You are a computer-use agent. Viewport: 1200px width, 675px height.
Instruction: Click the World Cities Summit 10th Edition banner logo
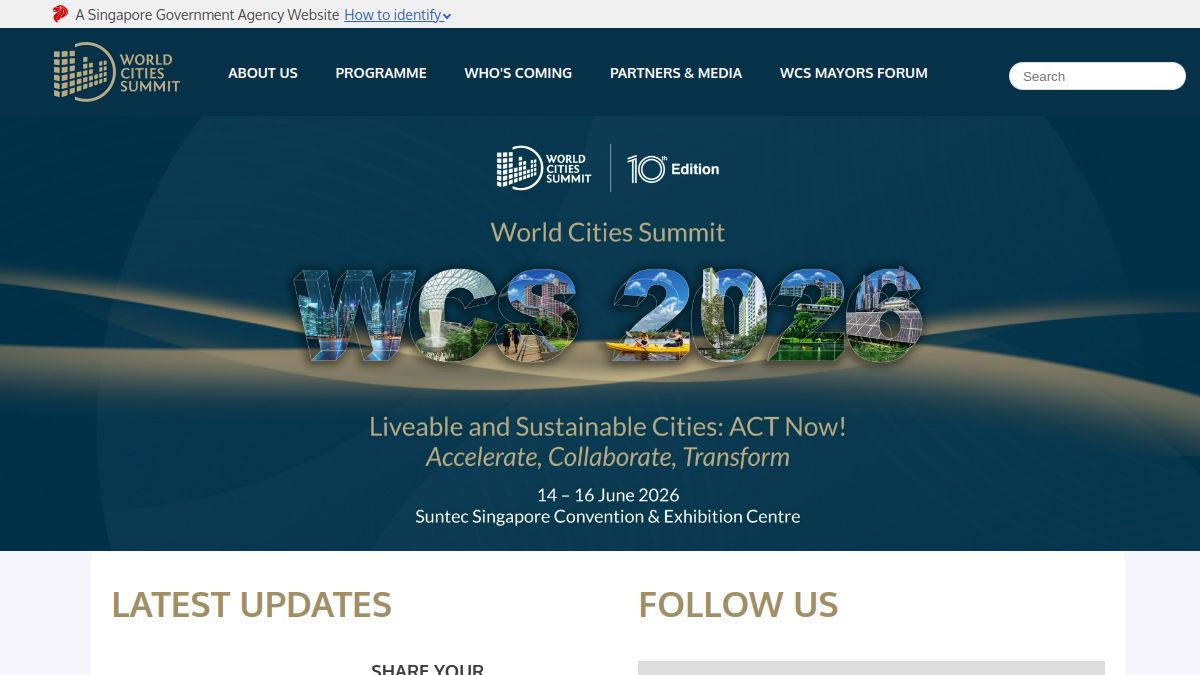608,167
